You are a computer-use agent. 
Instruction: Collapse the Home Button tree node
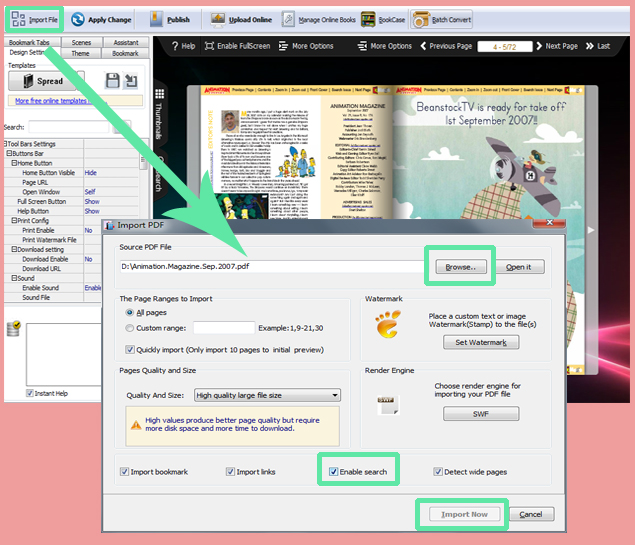(14, 163)
